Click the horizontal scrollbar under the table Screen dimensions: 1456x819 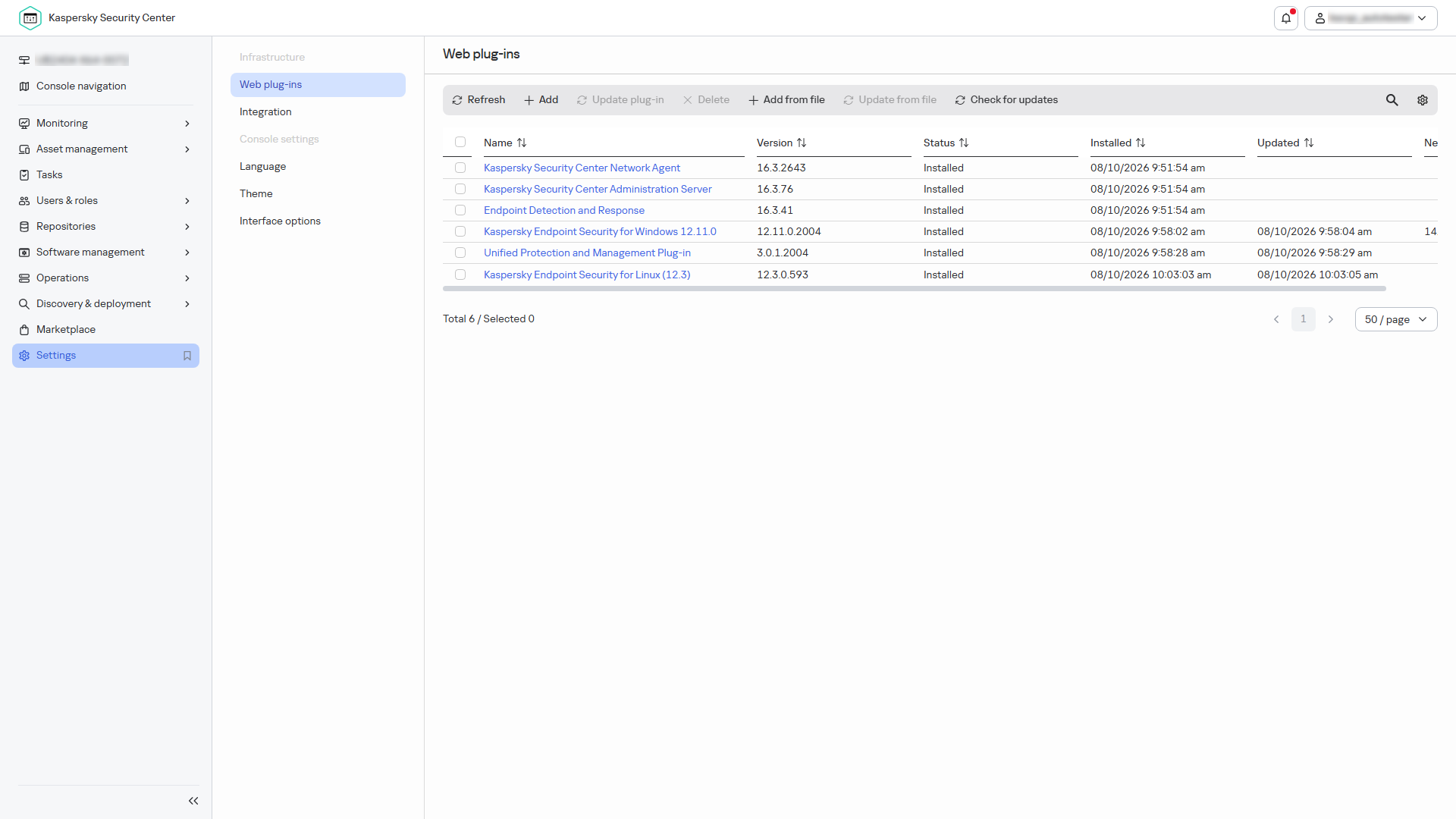click(x=915, y=289)
